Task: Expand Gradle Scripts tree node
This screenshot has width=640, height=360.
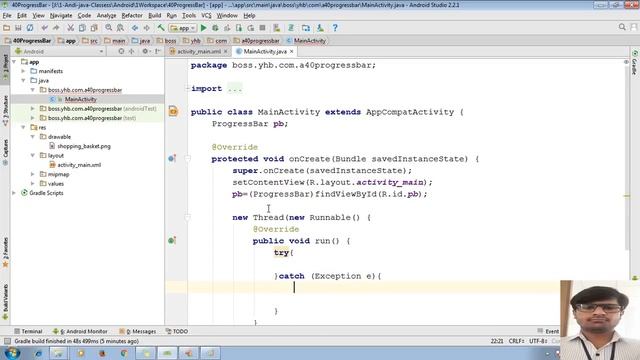Action: click(14, 193)
